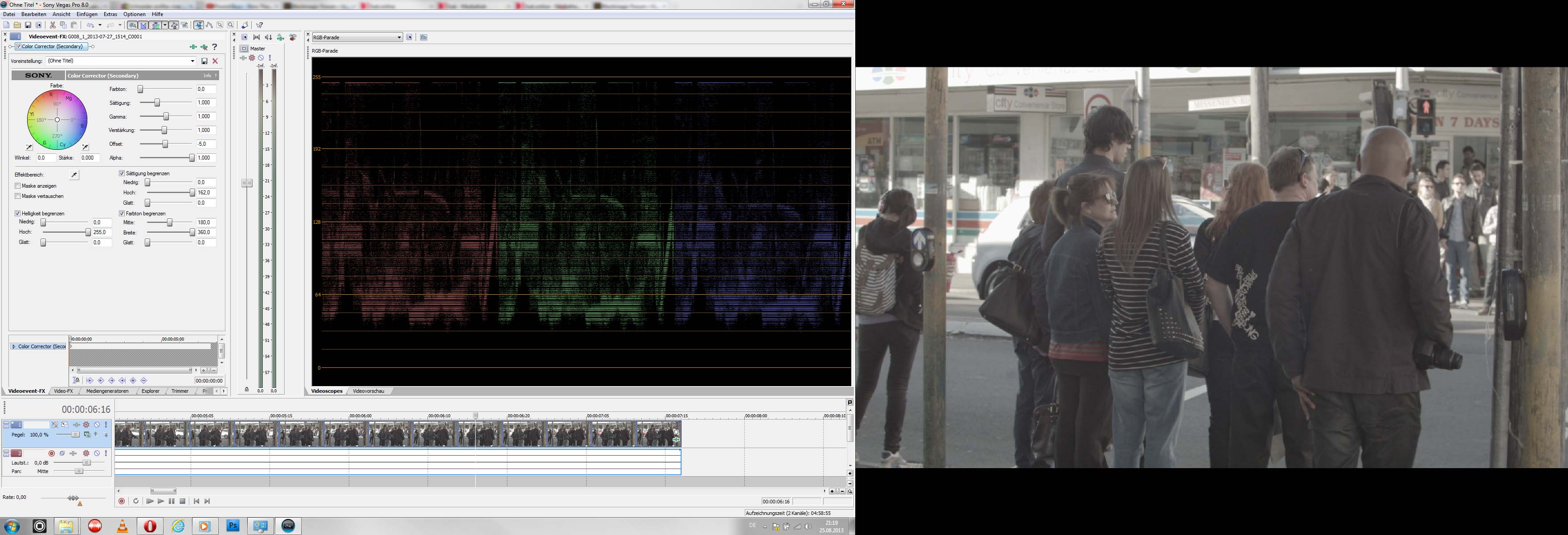Screen dimensions: 1568x535
Task: Click the keyframe lock-to-cursor icon
Action: pos(76,380)
